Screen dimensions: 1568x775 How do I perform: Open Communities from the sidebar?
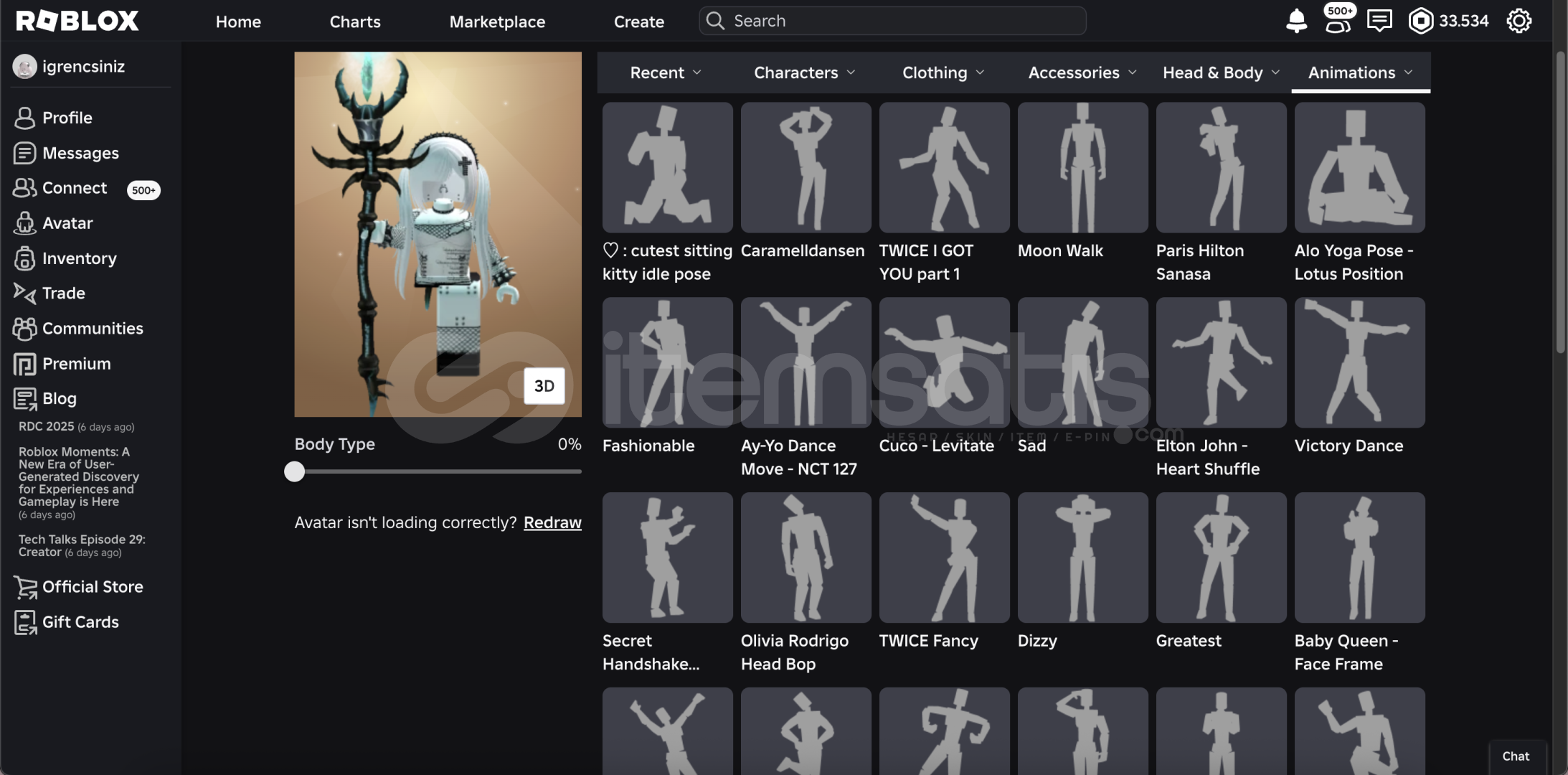(x=93, y=329)
